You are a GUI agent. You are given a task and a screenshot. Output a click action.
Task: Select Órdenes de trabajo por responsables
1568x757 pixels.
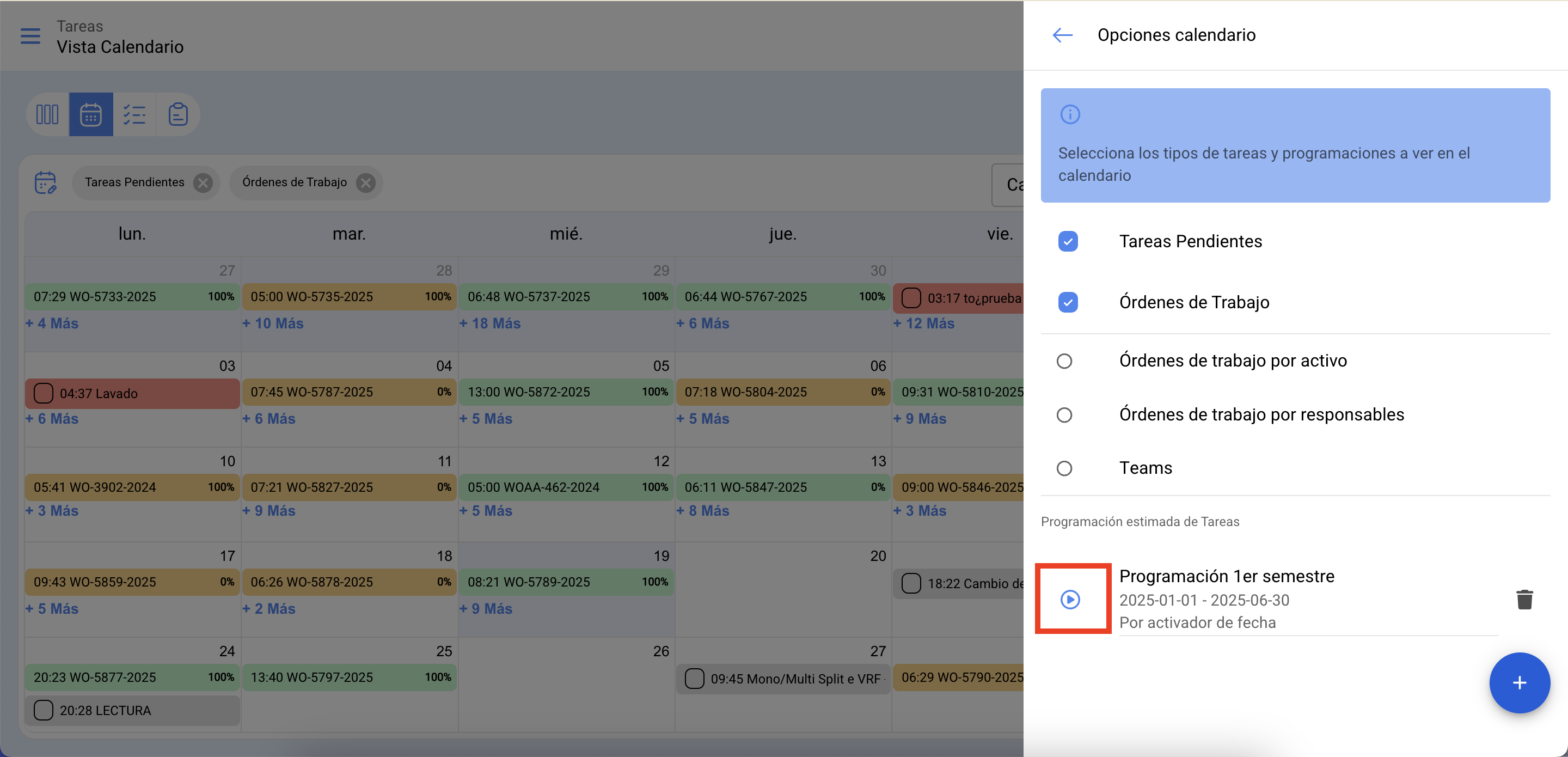tap(1064, 415)
